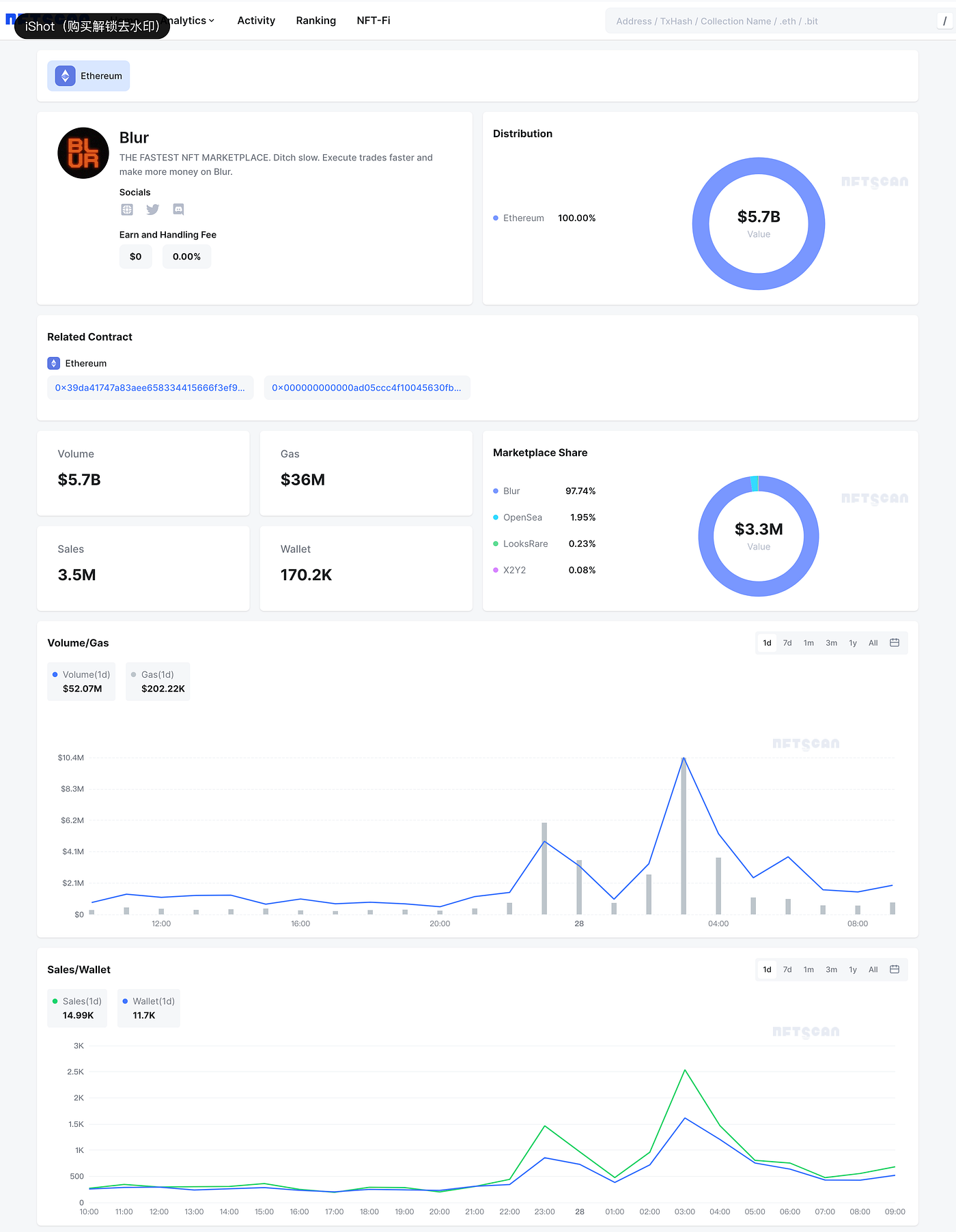Viewport: 956px width, 1232px height.
Task: Select 1y range in Volume/Gas chart
Action: (853, 643)
